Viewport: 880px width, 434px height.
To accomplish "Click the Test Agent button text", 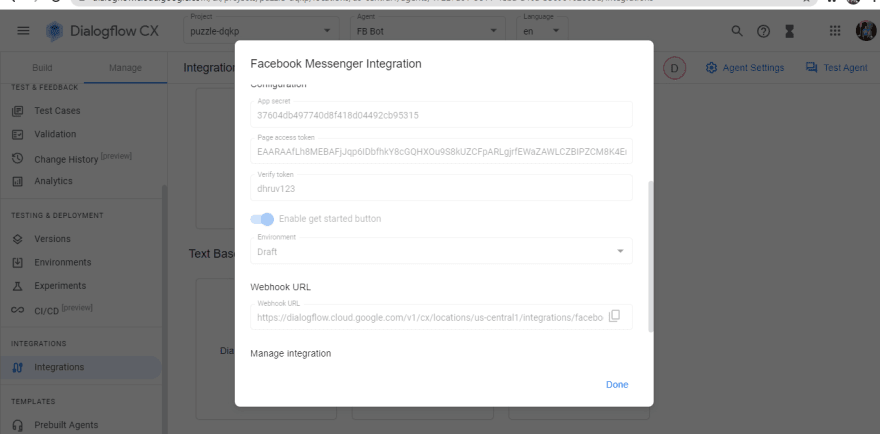I will (845, 68).
